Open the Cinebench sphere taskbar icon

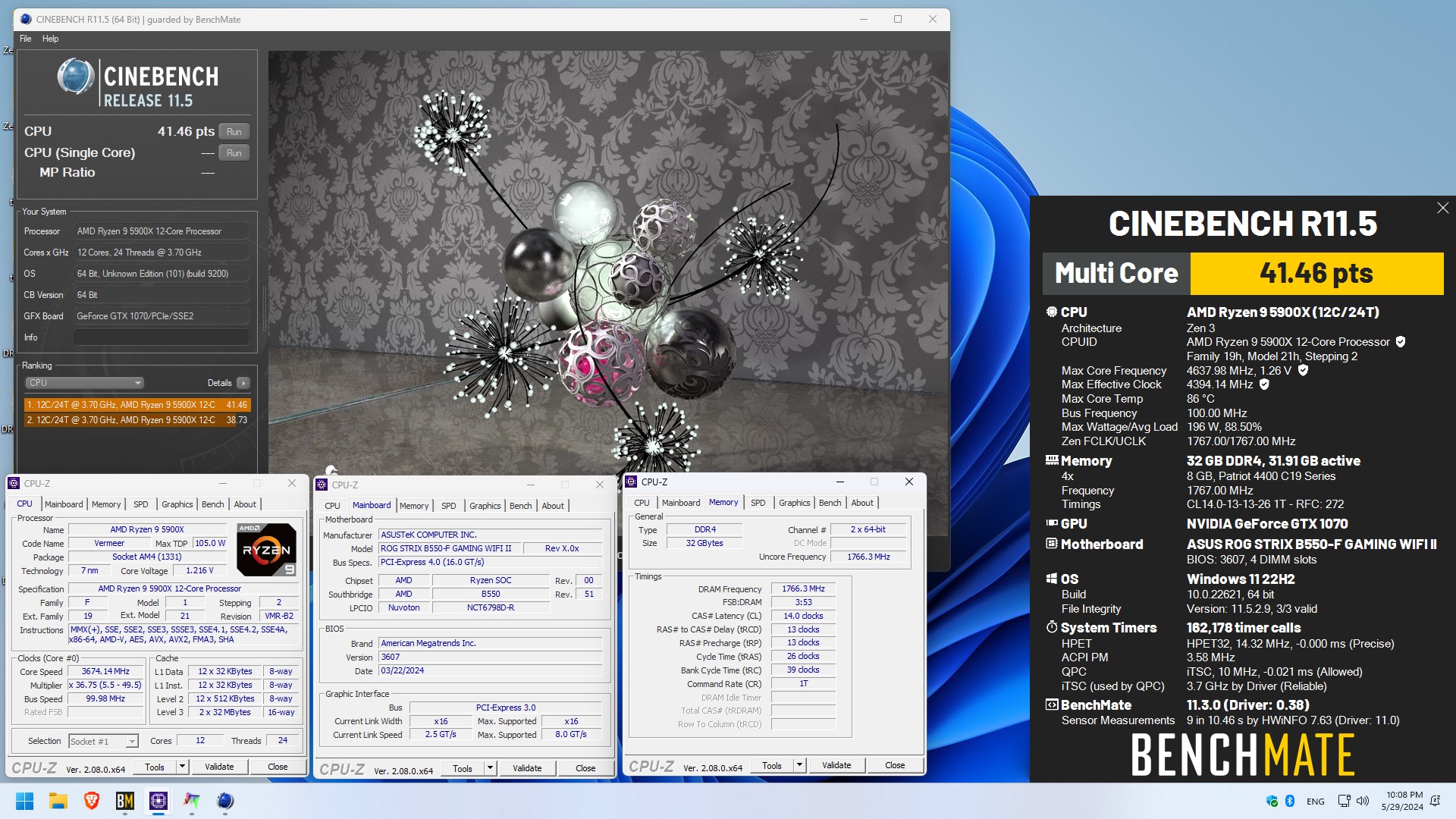click(x=225, y=801)
